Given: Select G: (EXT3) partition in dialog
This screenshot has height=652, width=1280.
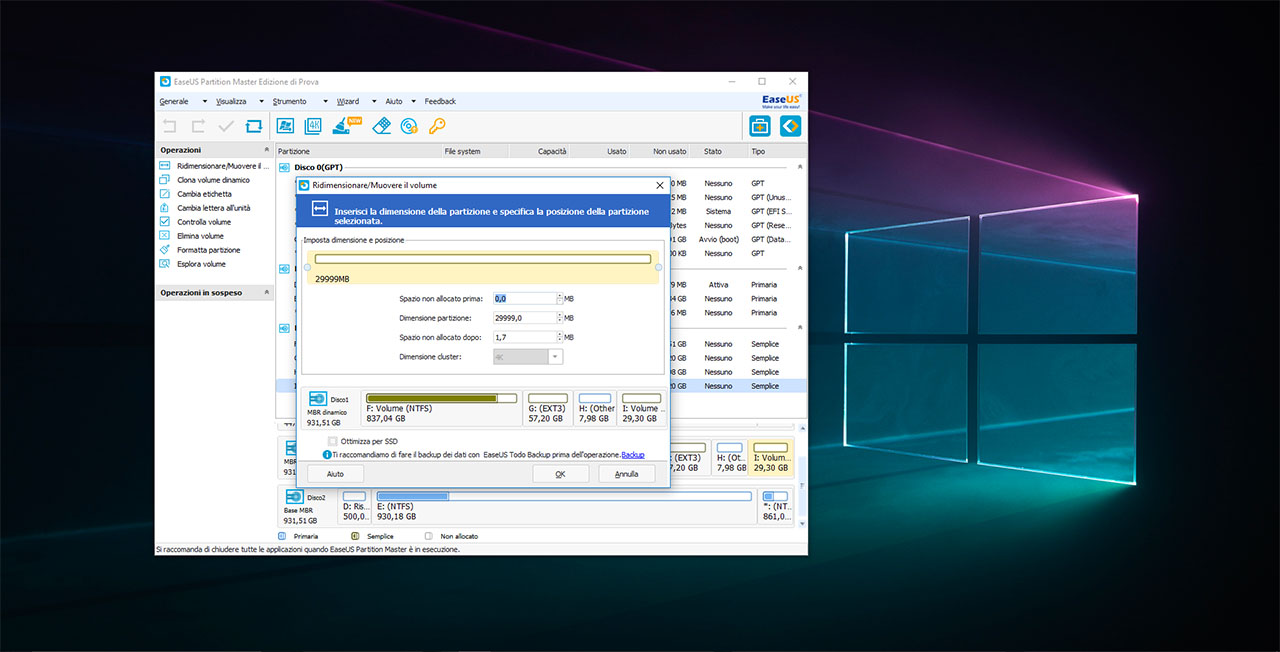Looking at the screenshot, I should (548, 408).
